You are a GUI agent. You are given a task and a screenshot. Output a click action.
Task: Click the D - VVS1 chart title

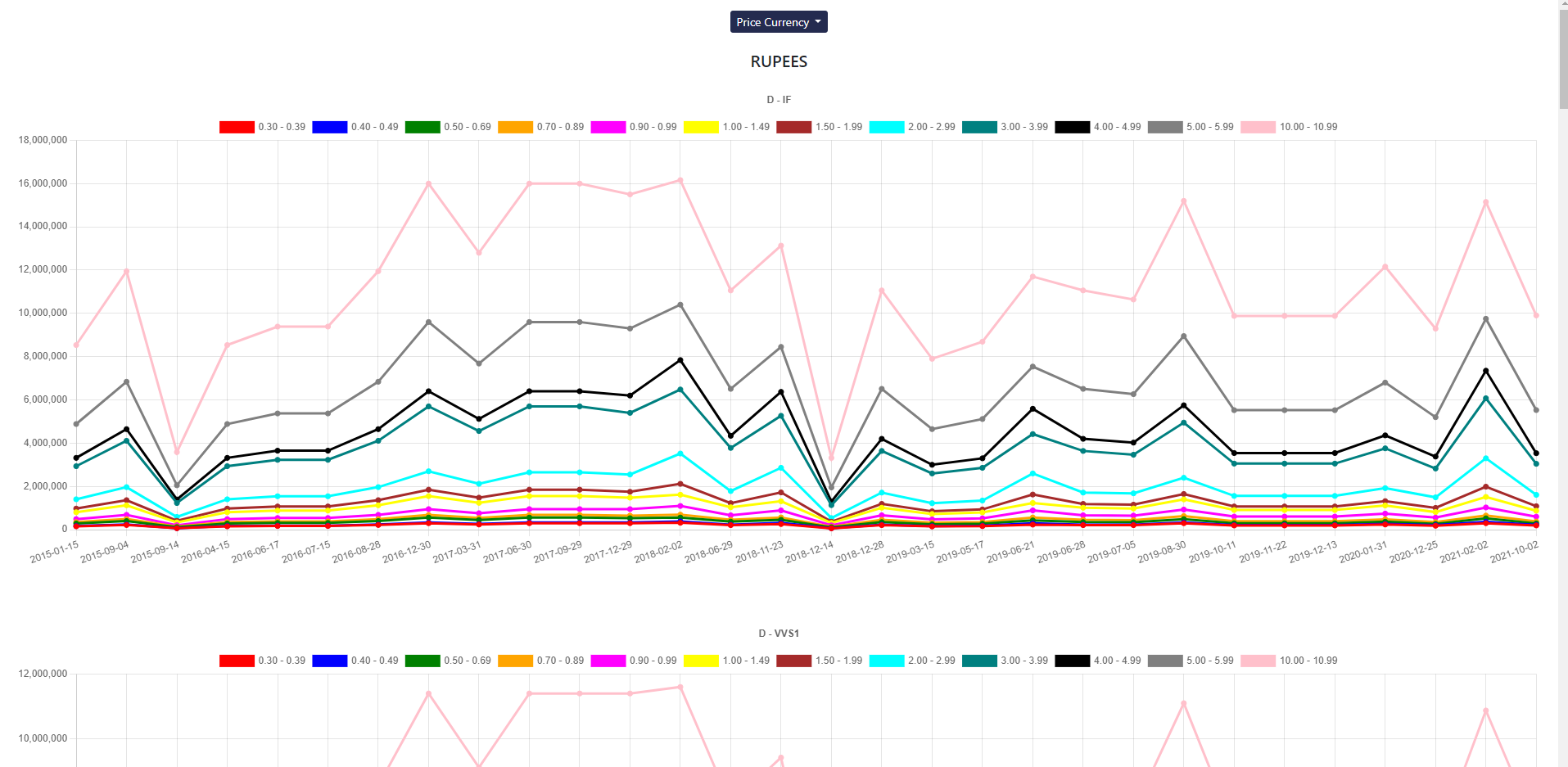[x=779, y=634]
